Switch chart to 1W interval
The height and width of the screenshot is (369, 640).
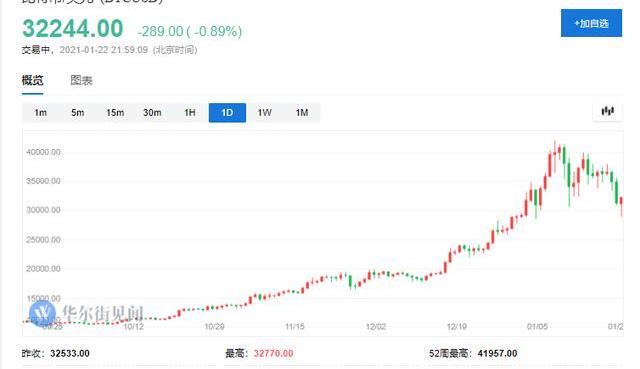click(264, 113)
